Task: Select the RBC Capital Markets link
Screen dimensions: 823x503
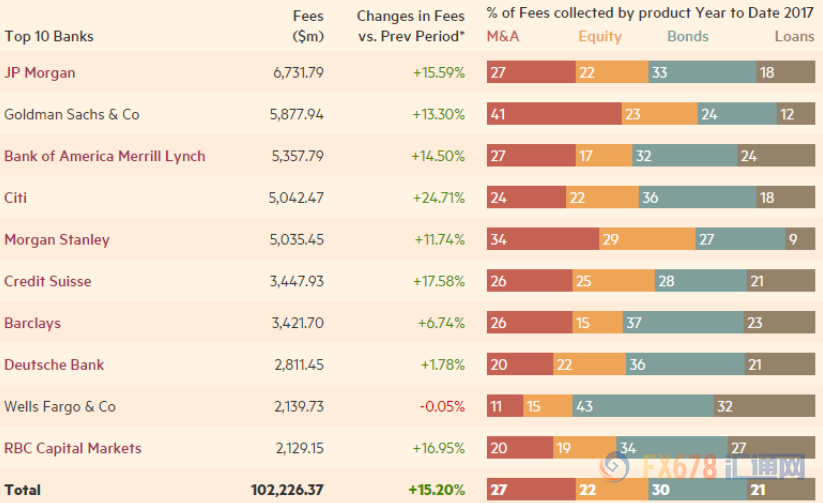Action: (73, 448)
